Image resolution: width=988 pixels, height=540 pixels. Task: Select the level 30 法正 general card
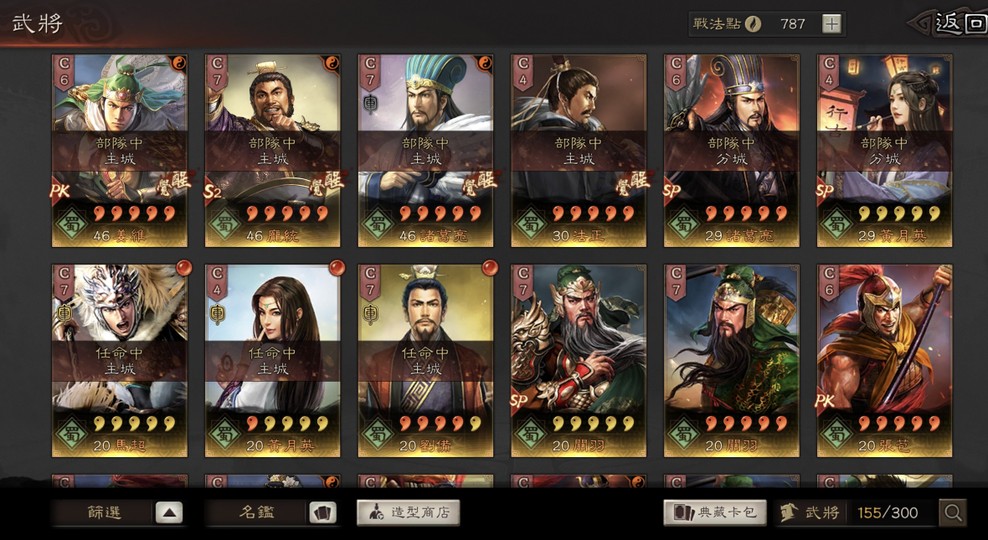[578, 150]
